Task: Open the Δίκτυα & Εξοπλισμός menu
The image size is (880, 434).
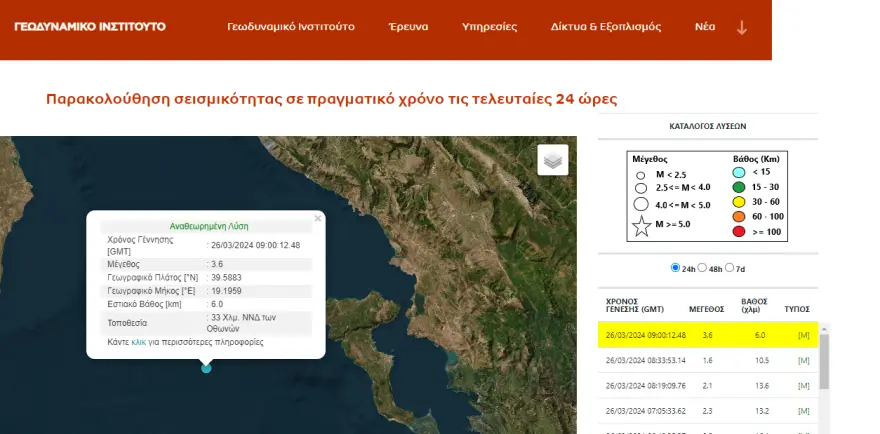Action: (x=607, y=27)
